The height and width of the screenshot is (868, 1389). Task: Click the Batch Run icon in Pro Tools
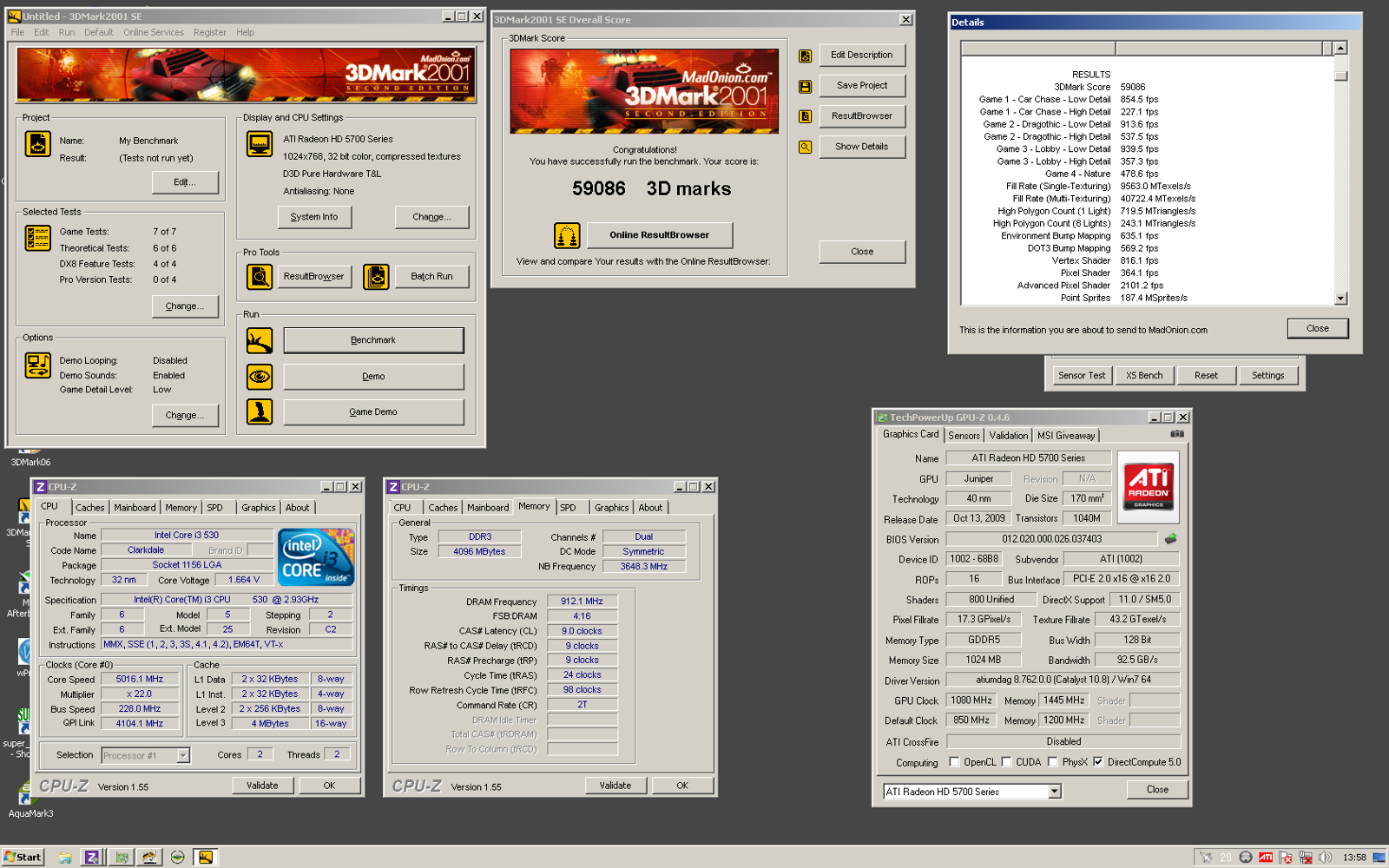[x=376, y=277]
